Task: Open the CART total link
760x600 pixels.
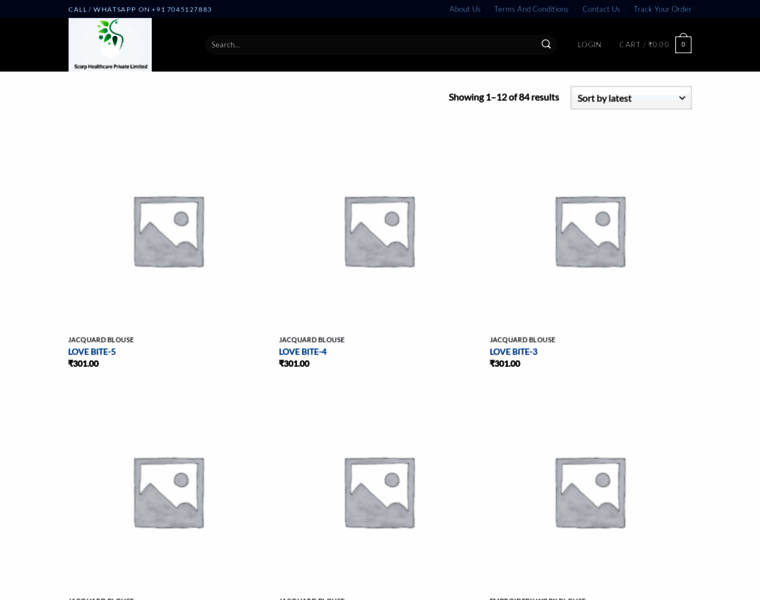Action: point(644,45)
